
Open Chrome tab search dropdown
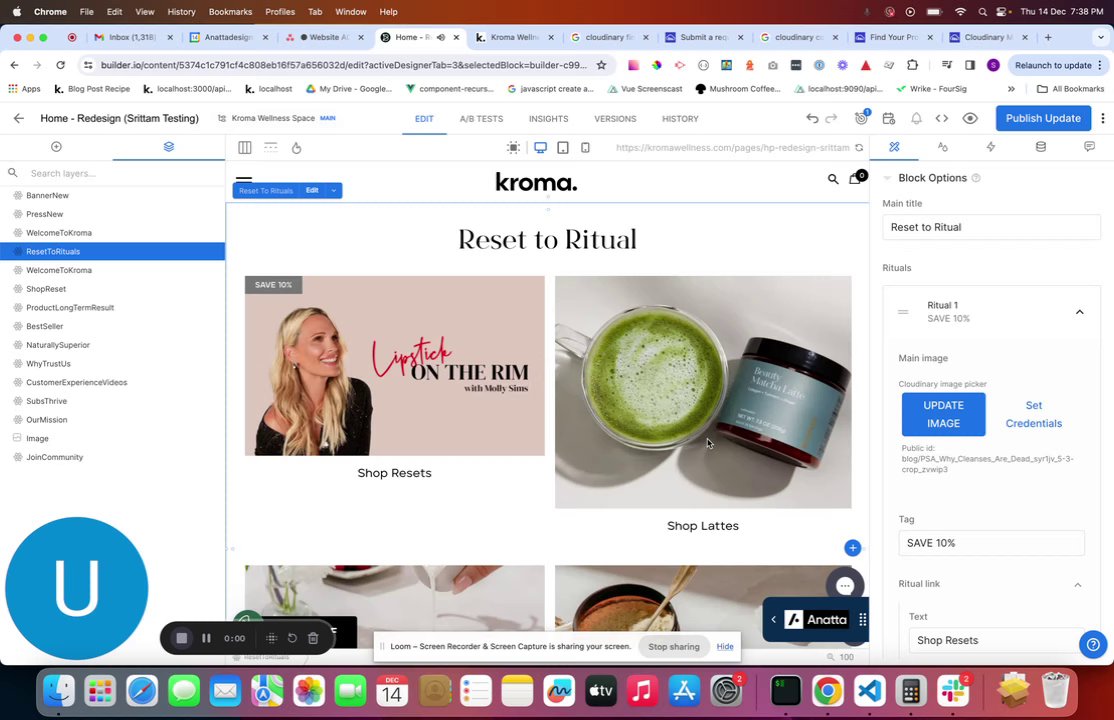pyautogui.click(x=1101, y=37)
